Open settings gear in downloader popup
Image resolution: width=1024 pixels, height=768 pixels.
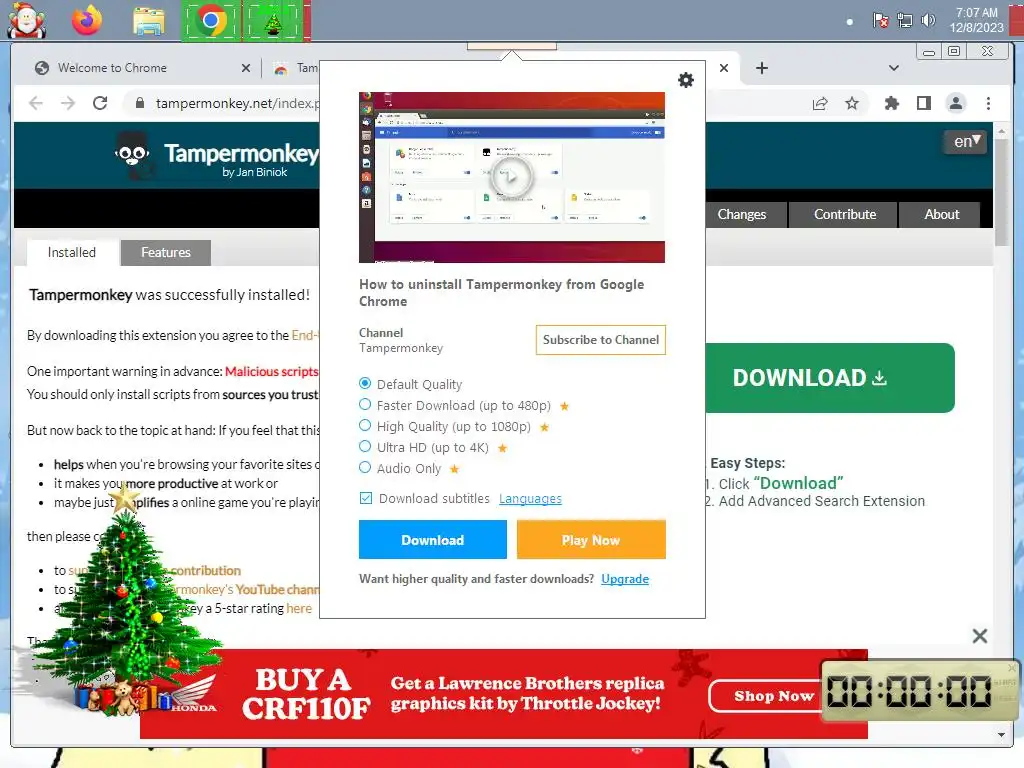click(x=686, y=80)
